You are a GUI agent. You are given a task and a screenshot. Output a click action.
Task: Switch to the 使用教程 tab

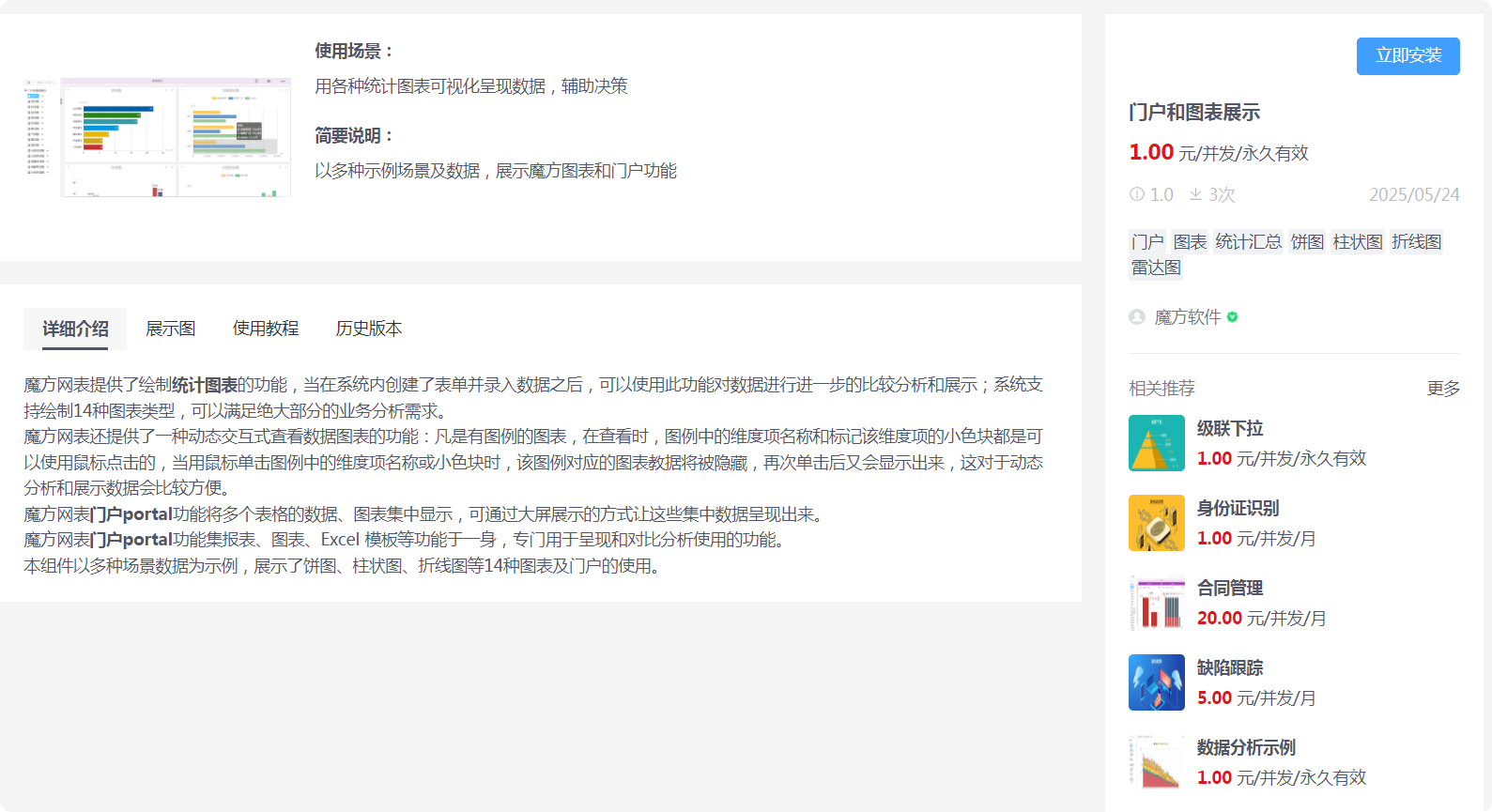pyautogui.click(x=266, y=329)
